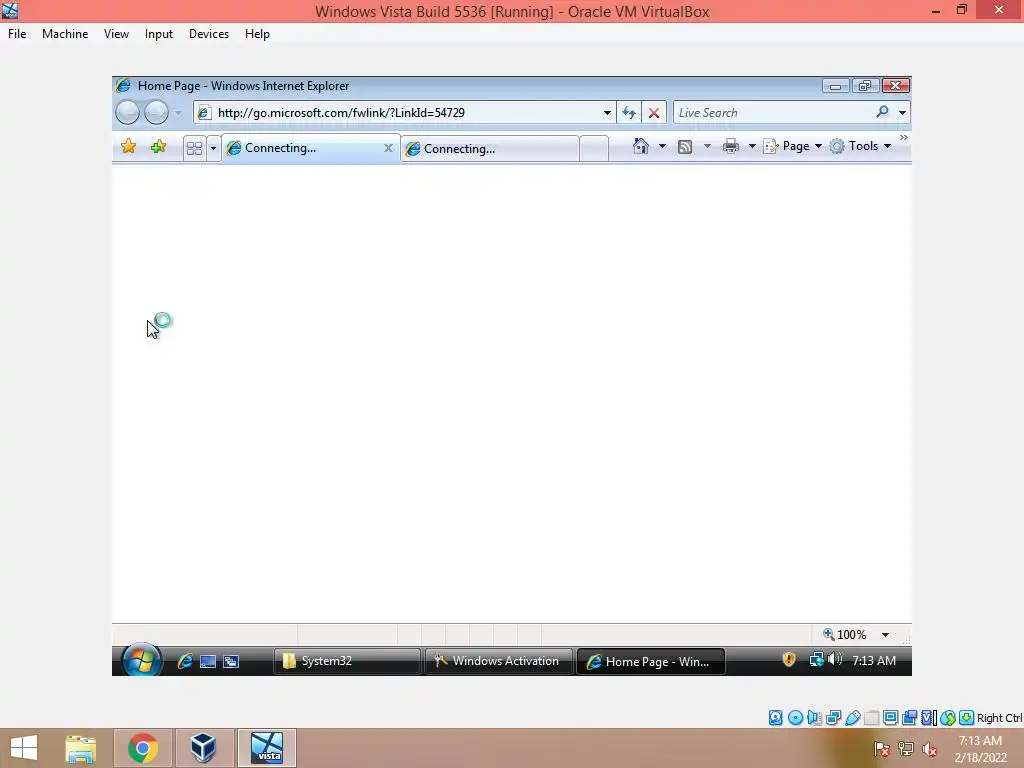1024x768 pixels.
Task: Click the 100% zoom level button
Action: pyautogui.click(x=845, y=634)
